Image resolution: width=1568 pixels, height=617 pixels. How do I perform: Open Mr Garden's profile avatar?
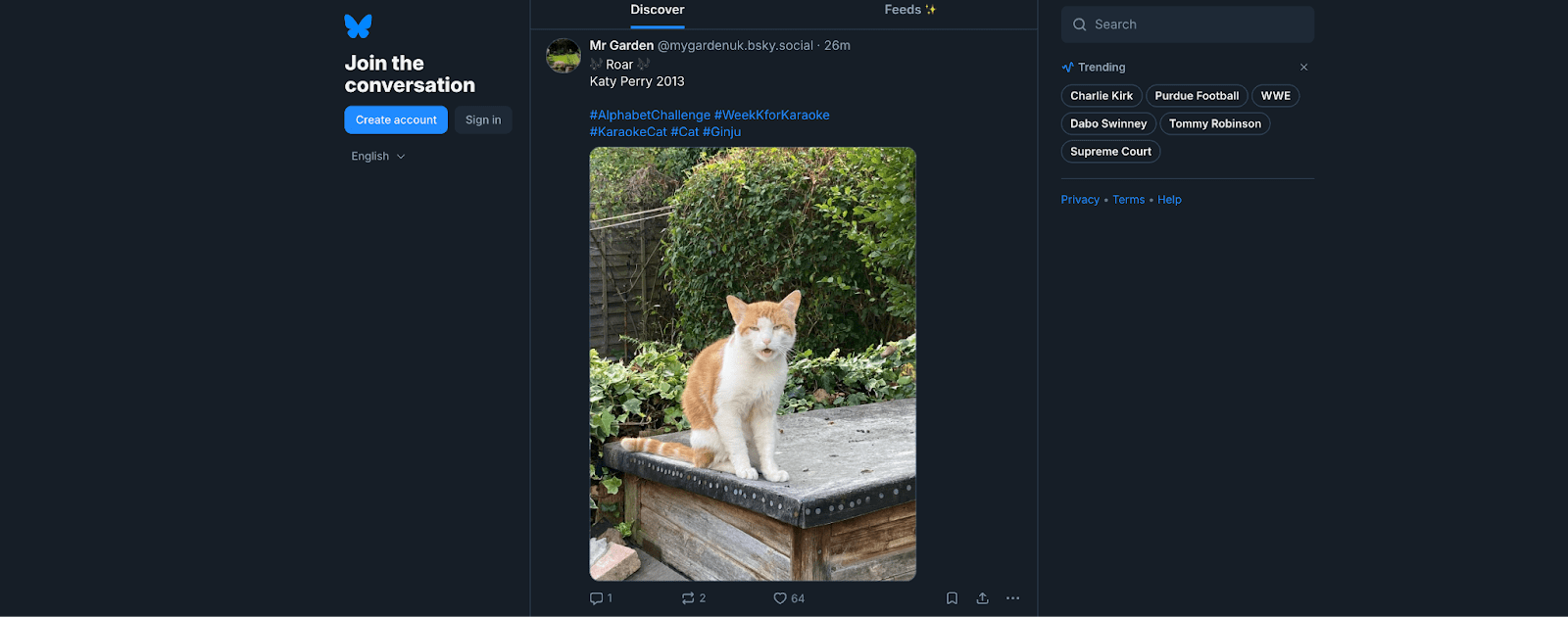click(x=563, y=56)
